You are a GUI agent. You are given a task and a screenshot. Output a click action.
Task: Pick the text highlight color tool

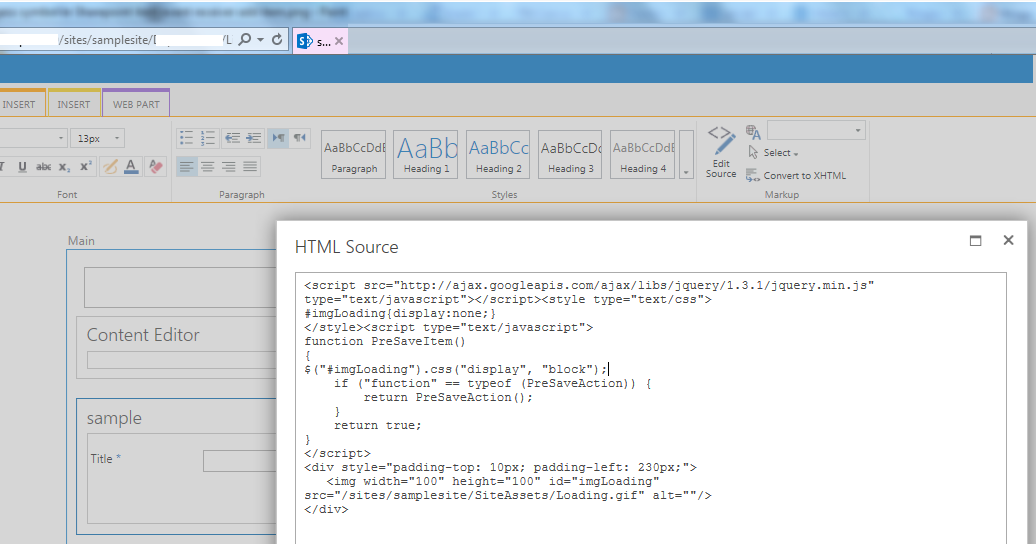(110, 167)
